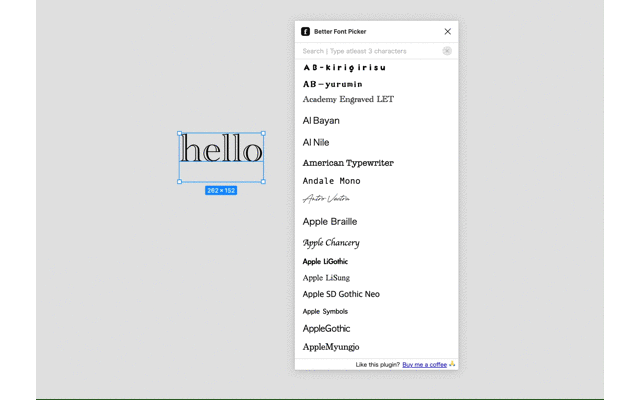This screenshot has width=640, height=400.
Task: Pick the Apple Symbols font
Action: [325, 311]
